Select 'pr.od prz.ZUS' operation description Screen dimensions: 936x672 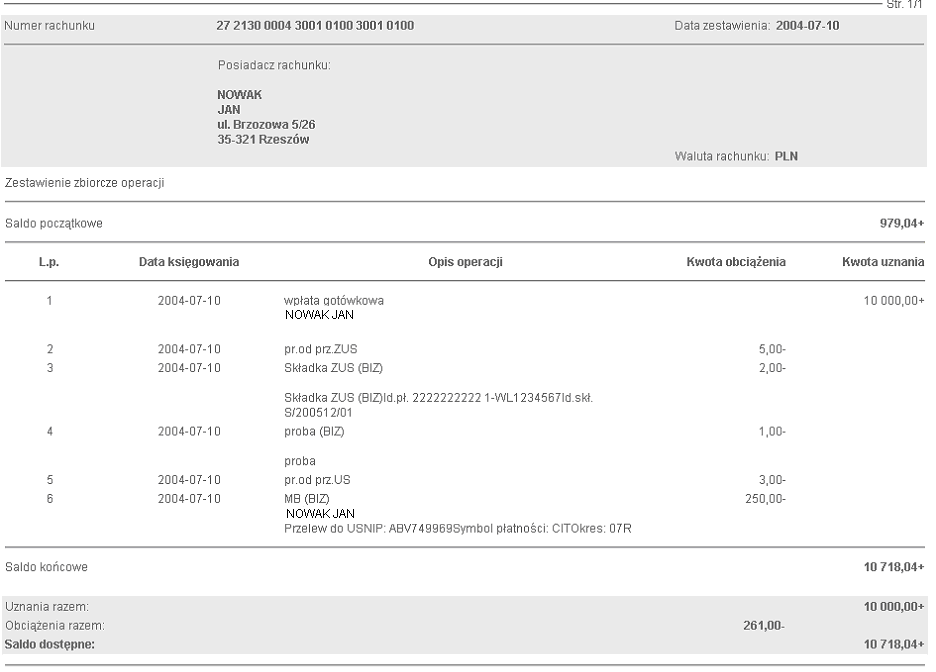tap(321, 349)
